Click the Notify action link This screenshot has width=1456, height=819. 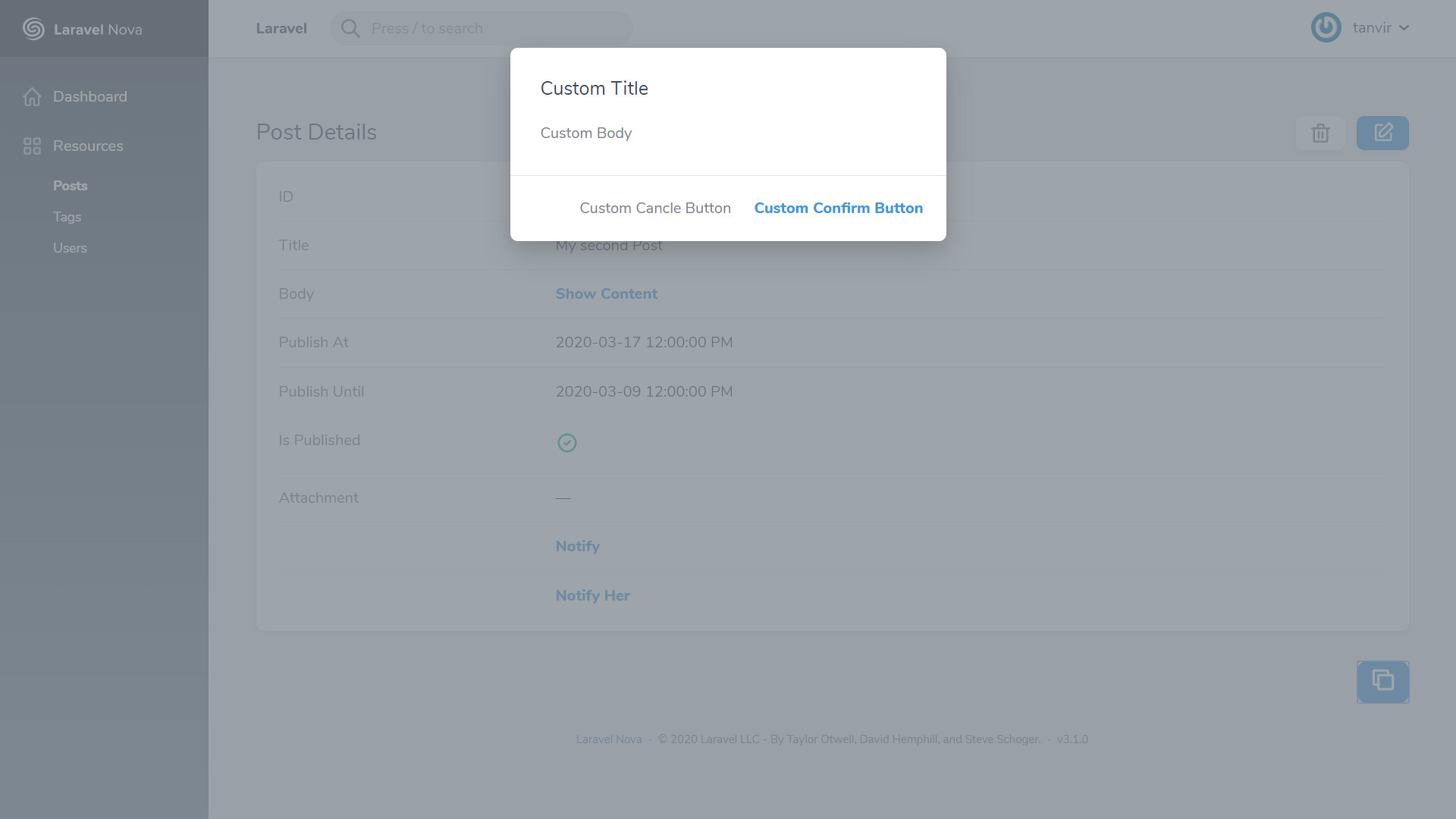(x=577, y=547)
